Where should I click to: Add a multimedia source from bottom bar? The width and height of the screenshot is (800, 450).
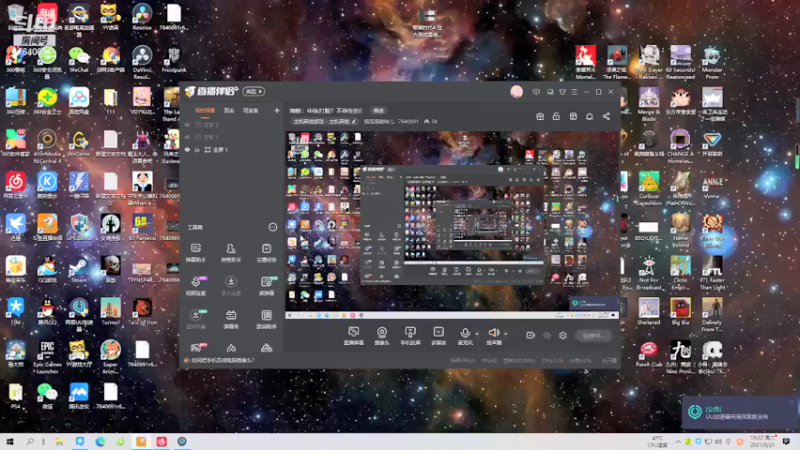point(438,336)
